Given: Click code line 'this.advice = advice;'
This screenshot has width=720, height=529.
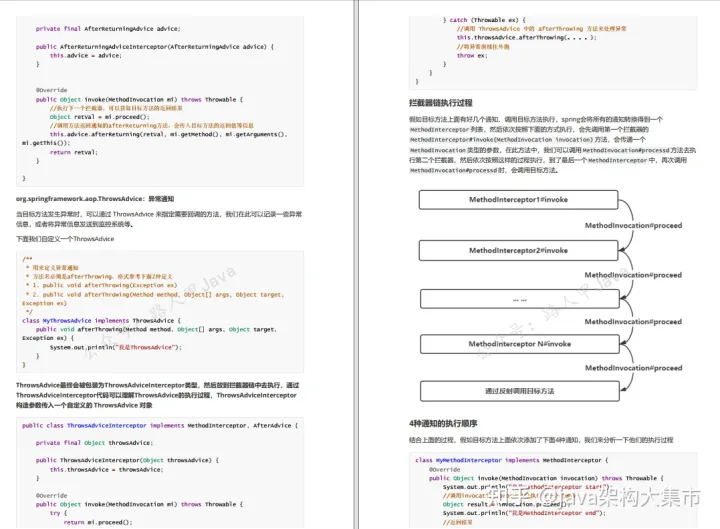Looking at the screenshot, I should (x=85, y=55).
